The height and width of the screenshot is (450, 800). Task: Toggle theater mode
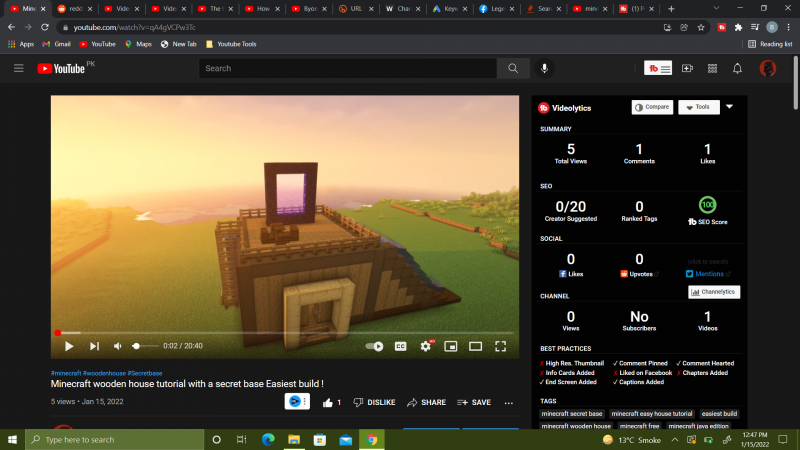tap(476, 346)
